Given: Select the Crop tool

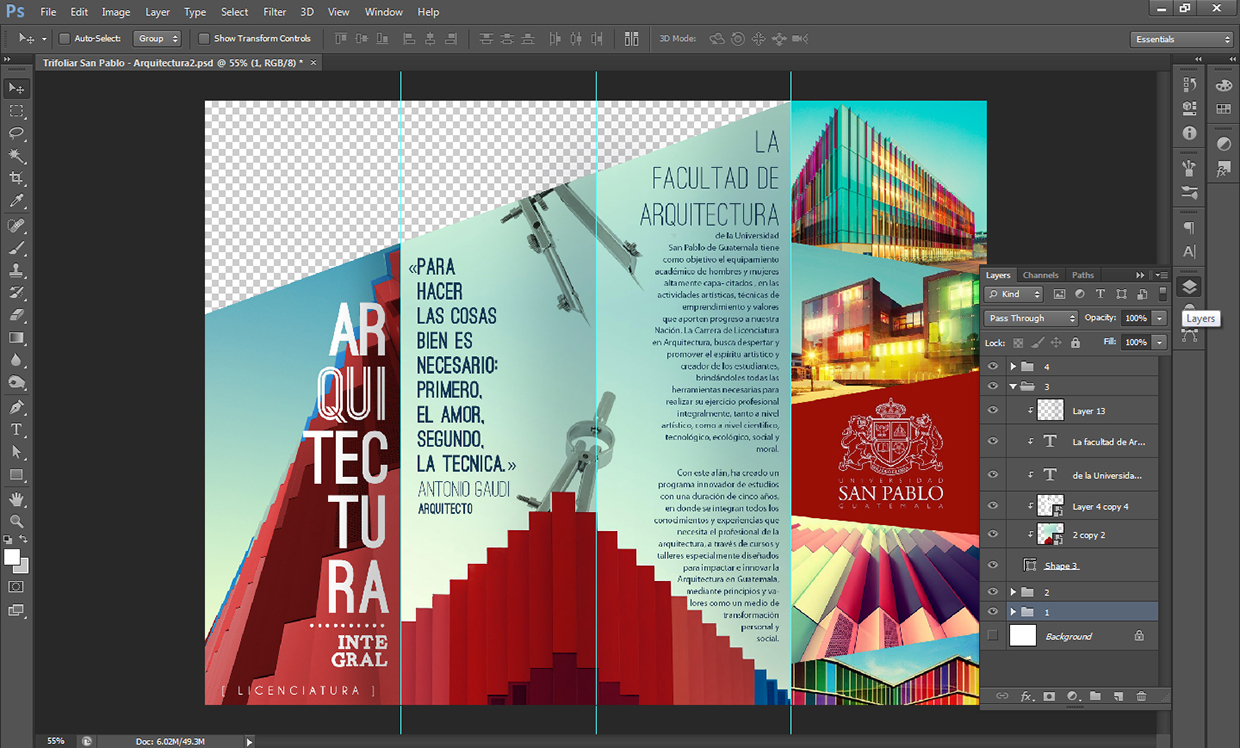Looking at the screenshot, I should tap(17, 179).
